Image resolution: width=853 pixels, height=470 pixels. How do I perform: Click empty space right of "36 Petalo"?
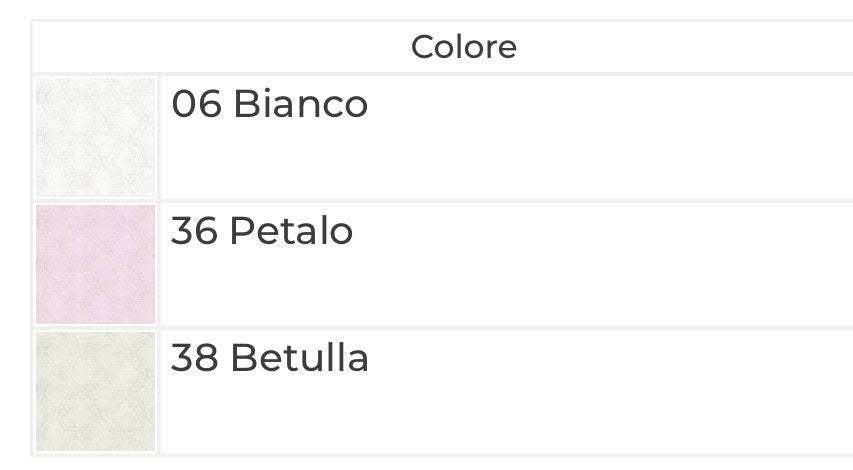pos(600,264)
